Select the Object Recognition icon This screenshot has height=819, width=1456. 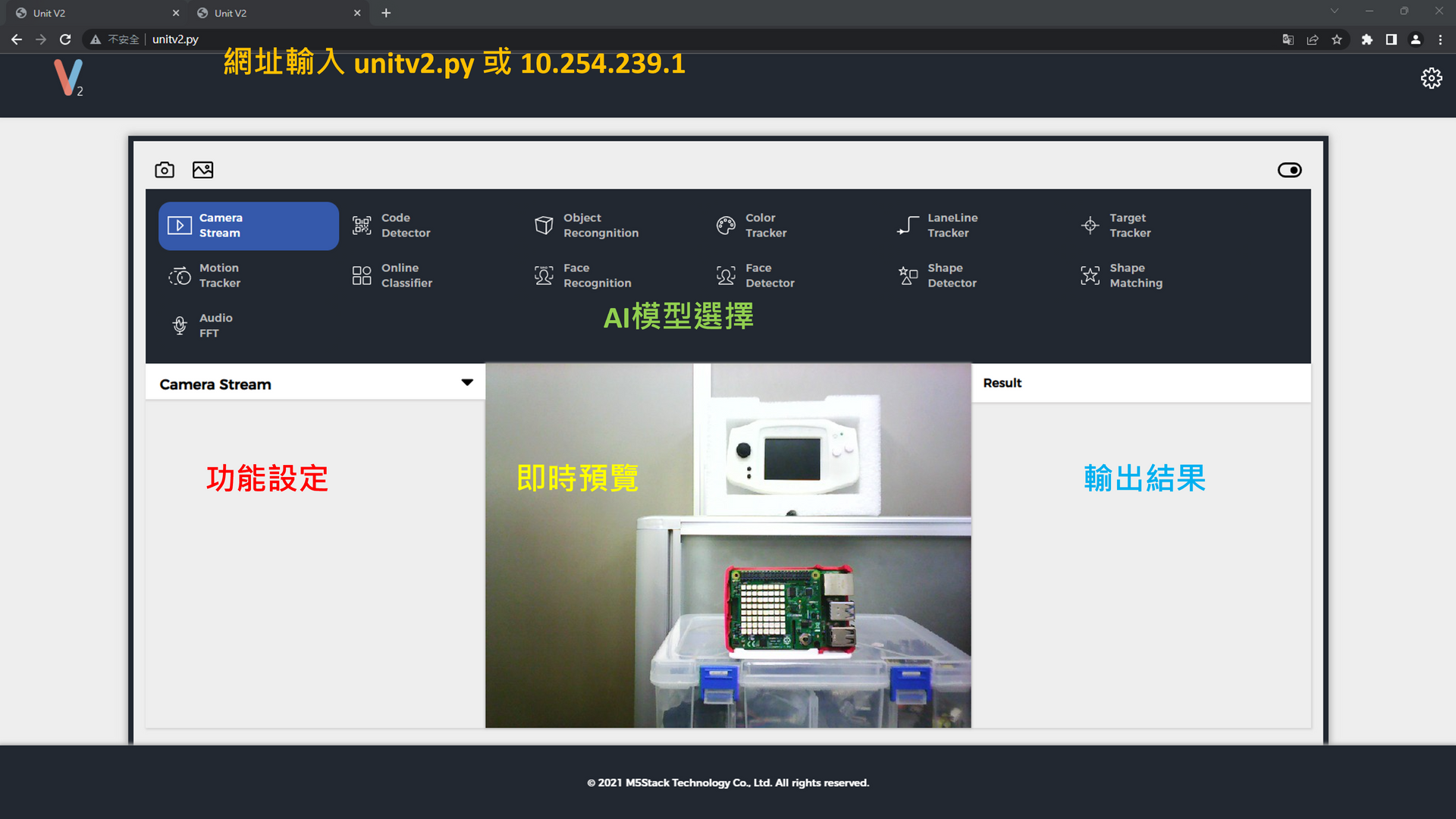tap(543, 225)
